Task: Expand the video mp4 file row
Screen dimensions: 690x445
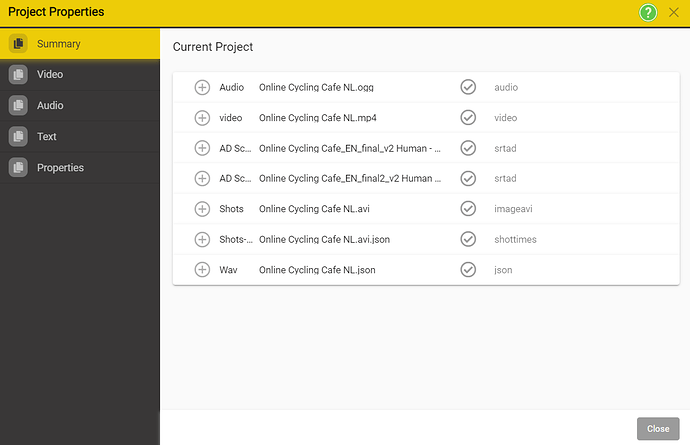Action: (202, 118)
